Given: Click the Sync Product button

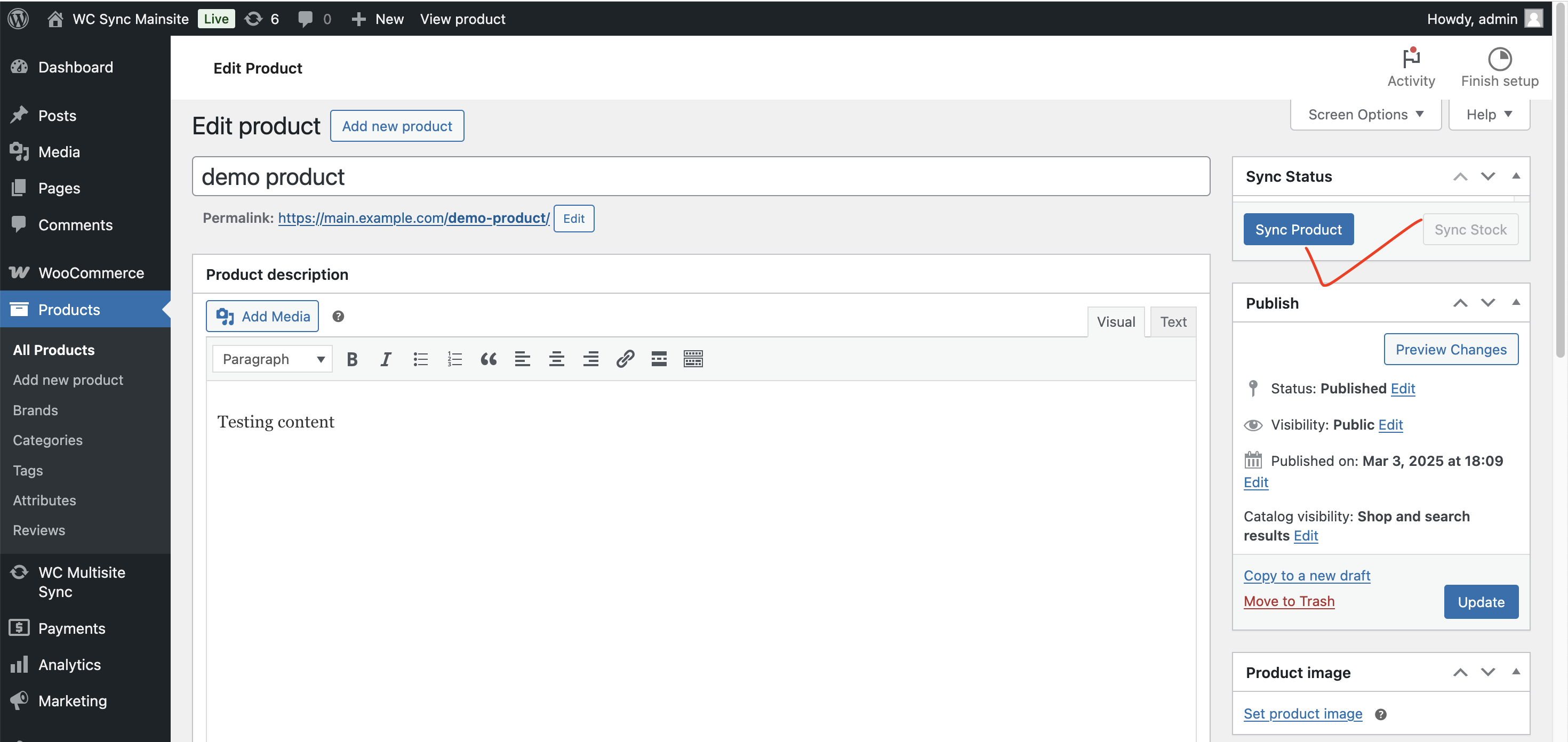Looking at the screenshot, I should click(x=1298, y=229).
